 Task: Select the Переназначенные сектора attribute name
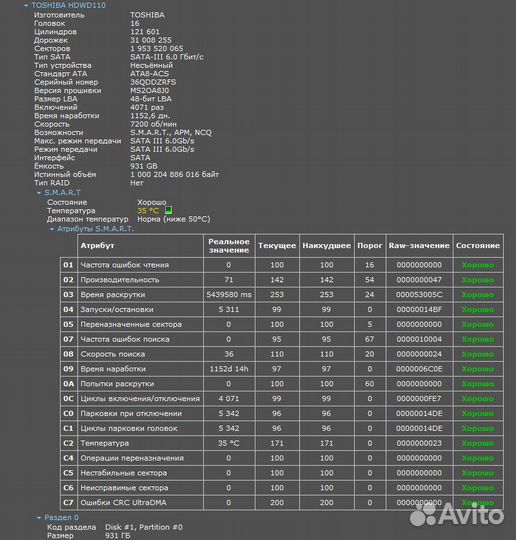pyautogui.click(x=131, y=324)
